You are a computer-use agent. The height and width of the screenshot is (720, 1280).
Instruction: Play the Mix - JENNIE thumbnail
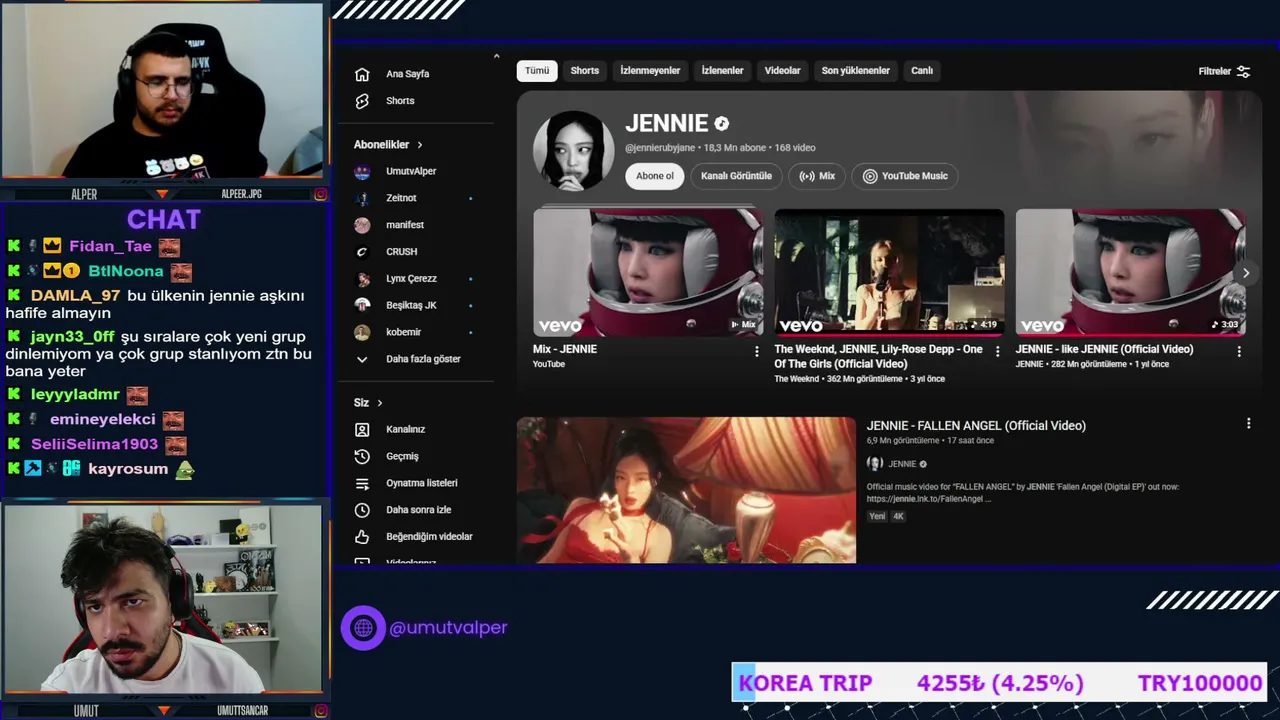point(648,272)
